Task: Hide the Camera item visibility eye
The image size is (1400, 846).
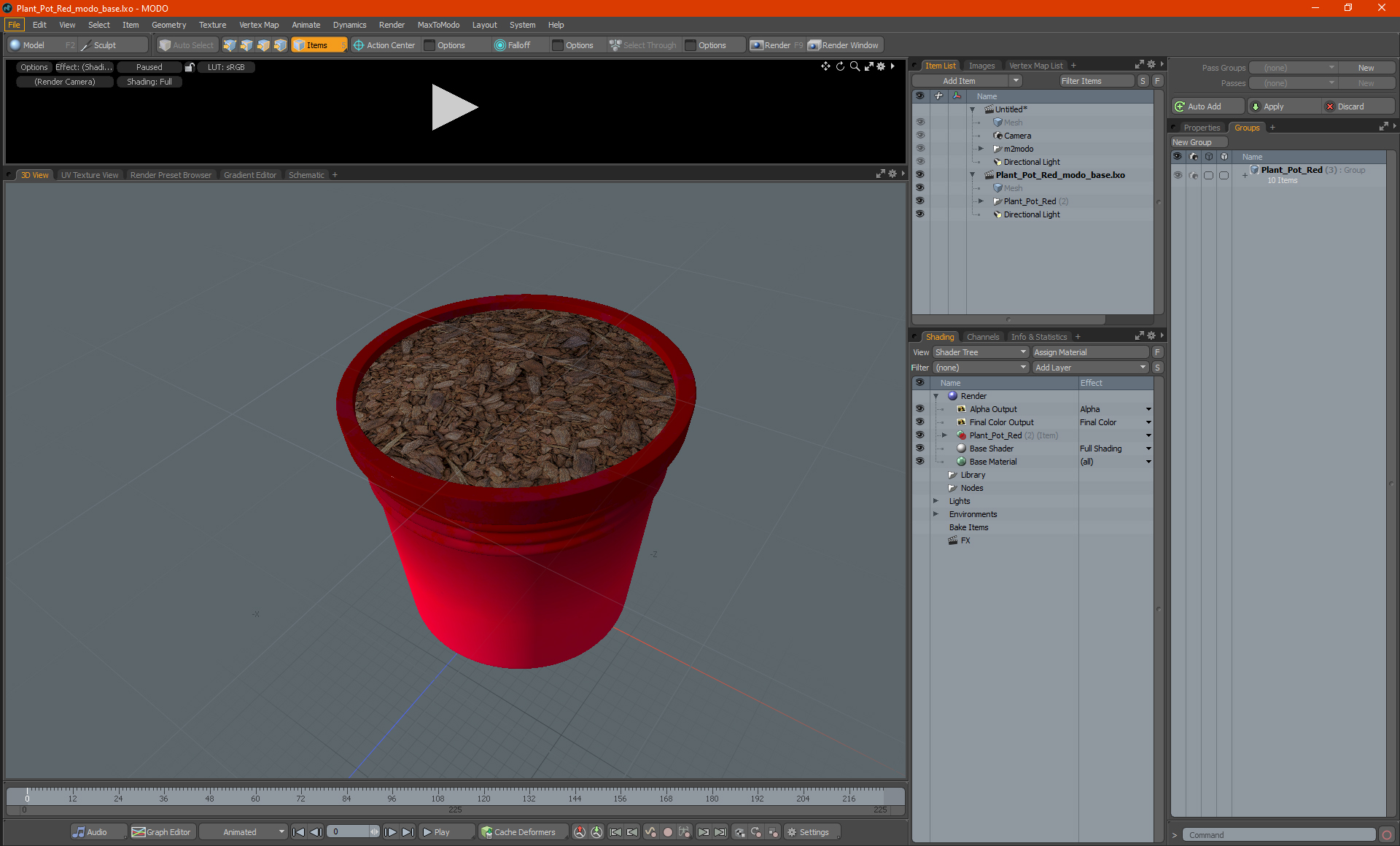Action: [x=919, y=136]
